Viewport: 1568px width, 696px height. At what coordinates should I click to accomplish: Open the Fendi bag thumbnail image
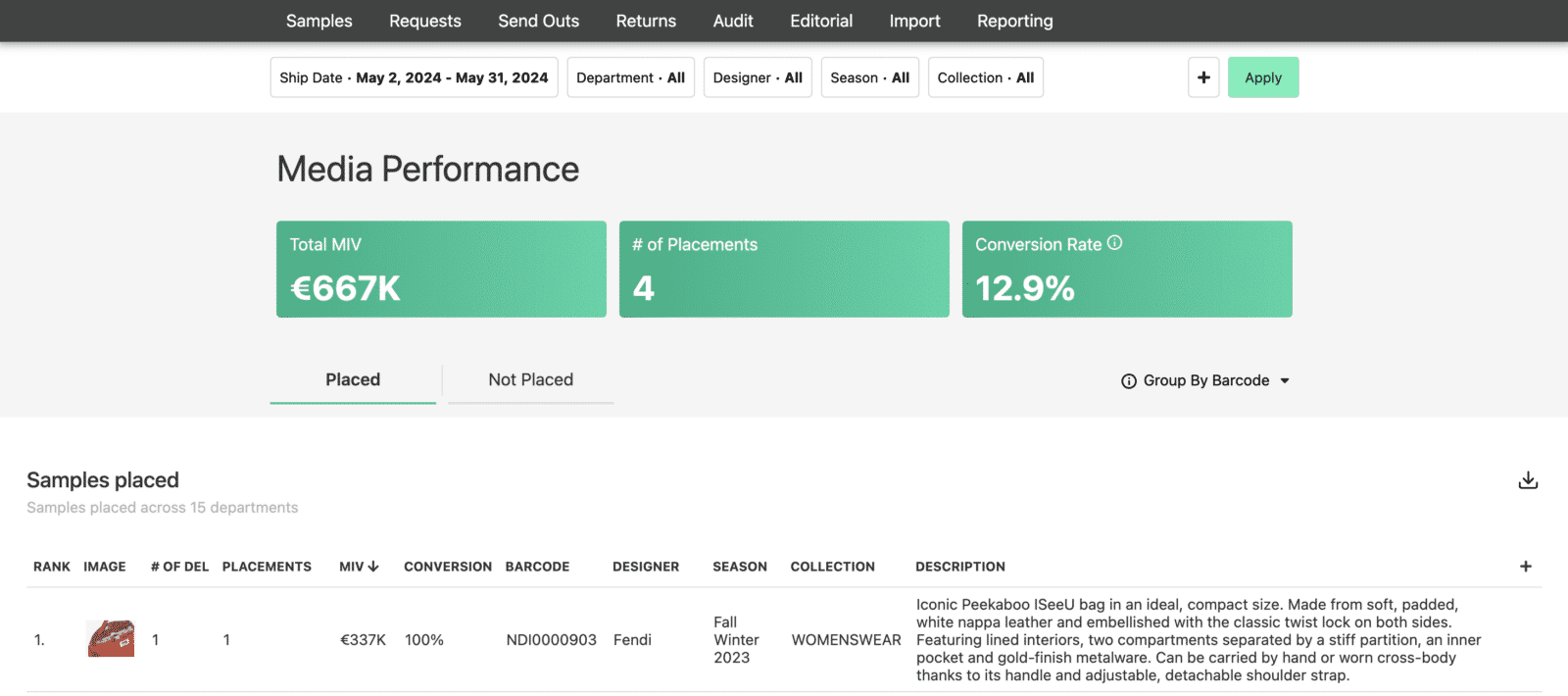click(111, 639)
